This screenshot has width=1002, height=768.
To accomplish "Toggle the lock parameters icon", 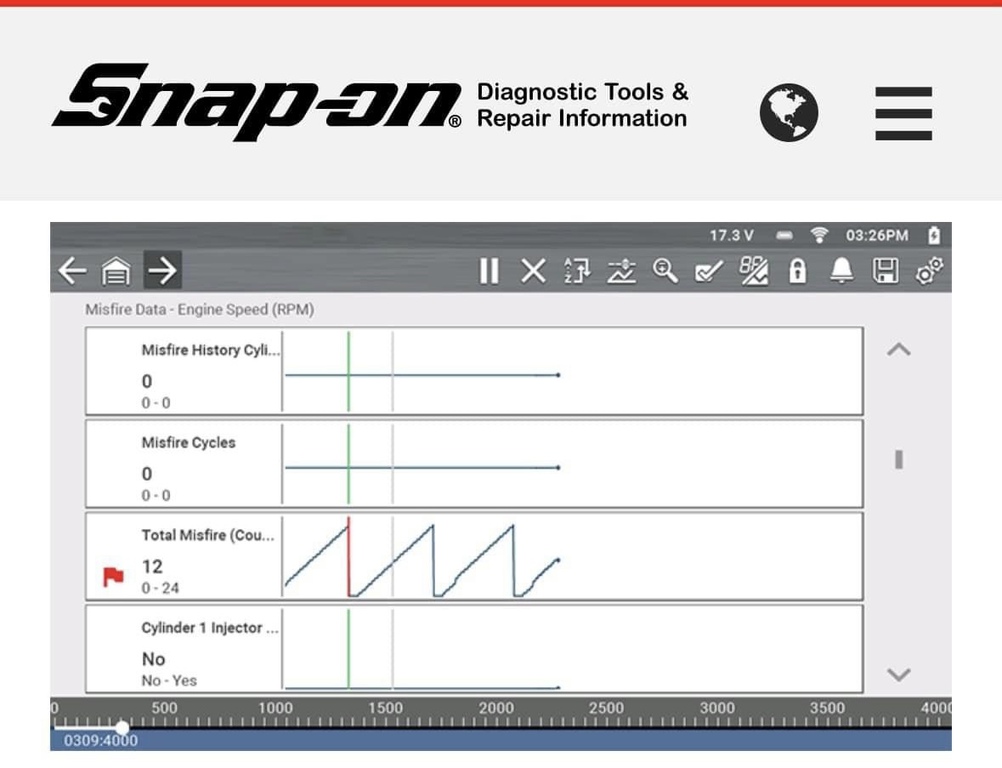I will [797, 271].
